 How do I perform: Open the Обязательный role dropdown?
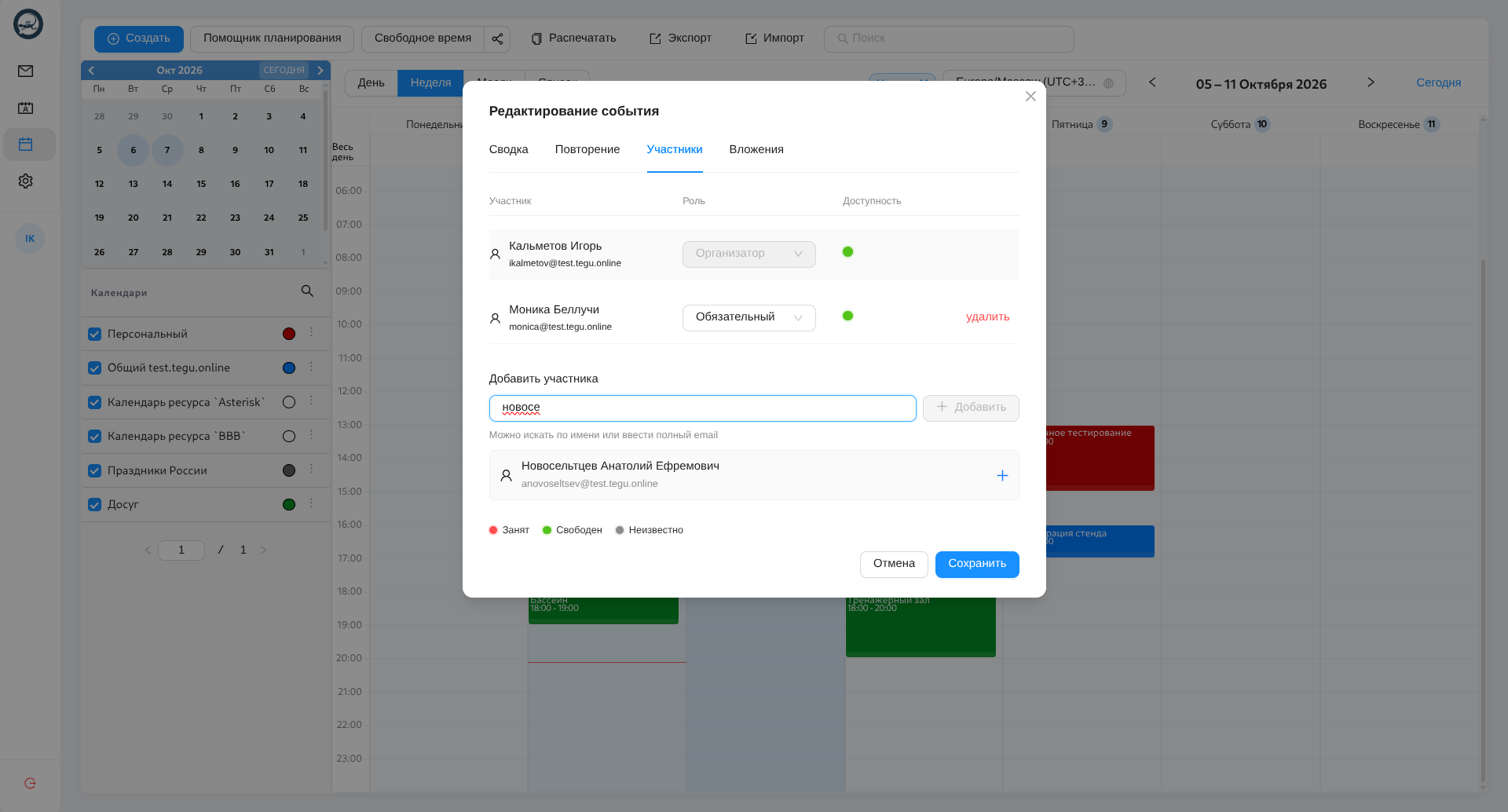point(749,318)
